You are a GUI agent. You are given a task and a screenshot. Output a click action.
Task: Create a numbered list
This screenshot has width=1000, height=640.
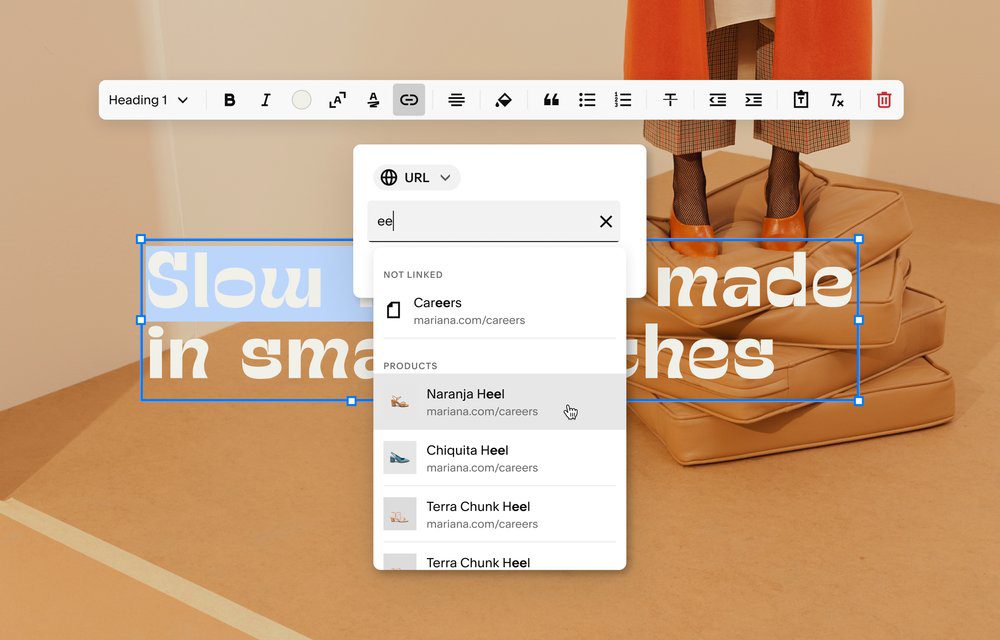(x=622, y=99)
